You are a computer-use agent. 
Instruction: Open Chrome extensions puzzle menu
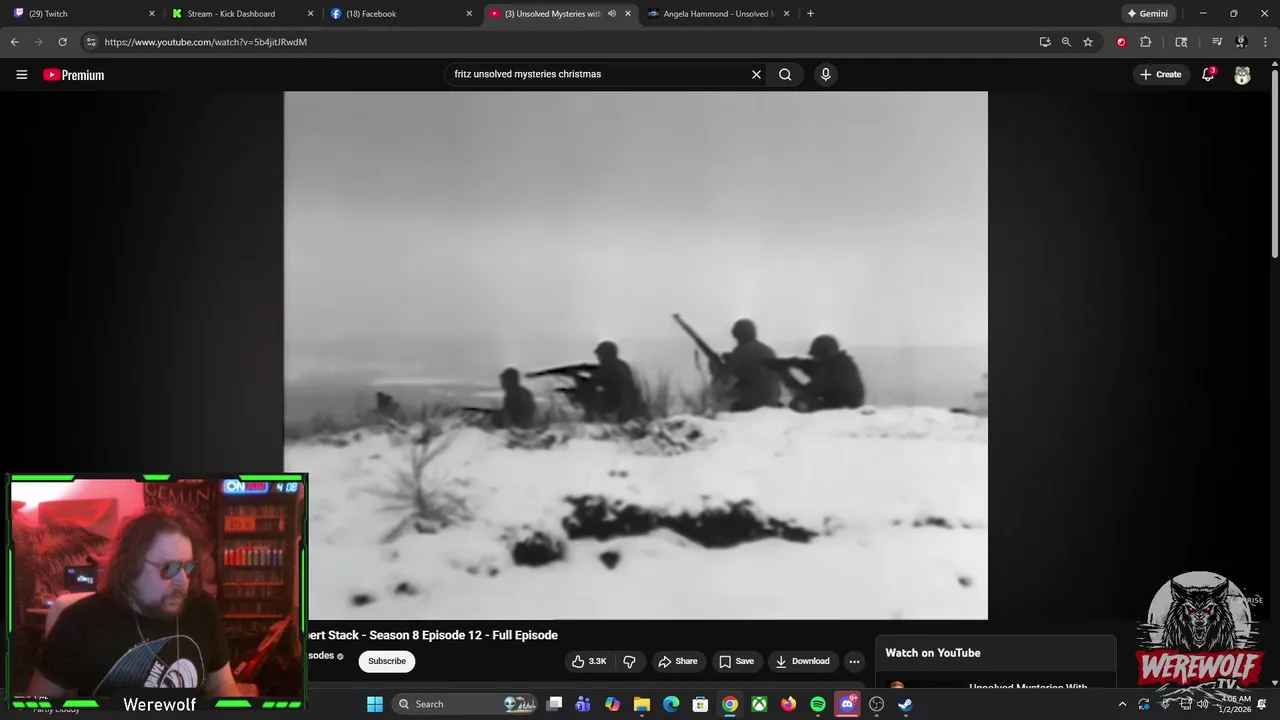coord(1146,42)
